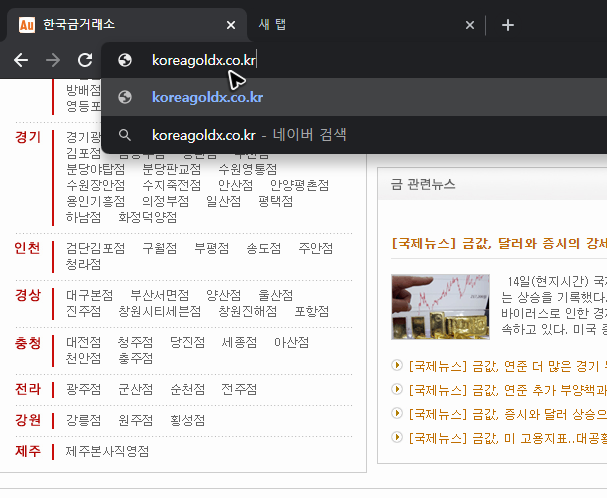
Task: Open 울산점 branch link
Action: click(276, 295)
